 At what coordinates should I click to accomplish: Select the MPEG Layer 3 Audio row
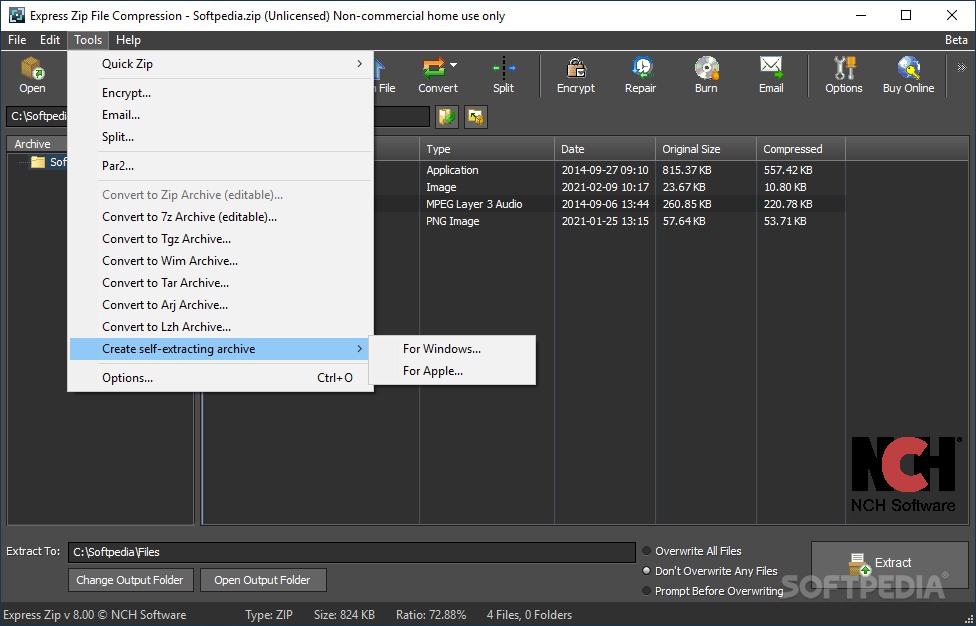(x=609, y=204)
